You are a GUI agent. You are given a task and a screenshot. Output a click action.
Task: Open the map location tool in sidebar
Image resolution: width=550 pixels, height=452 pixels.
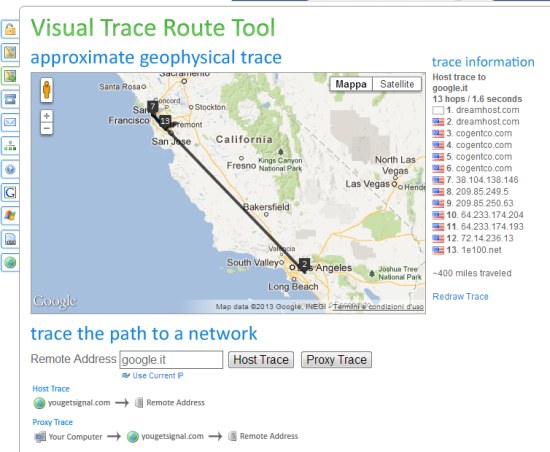tap(10, 53)
